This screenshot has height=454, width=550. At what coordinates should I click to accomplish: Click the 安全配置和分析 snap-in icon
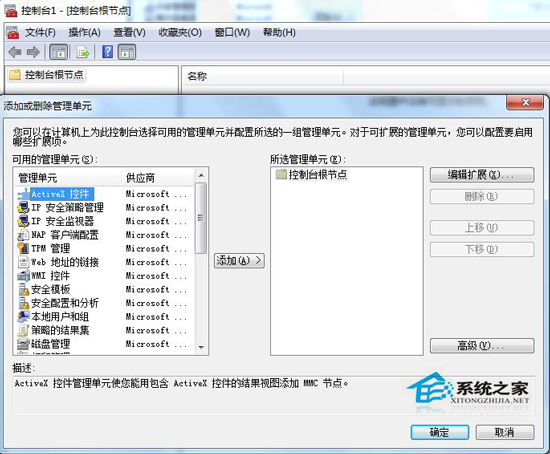(x=23, y=303)
